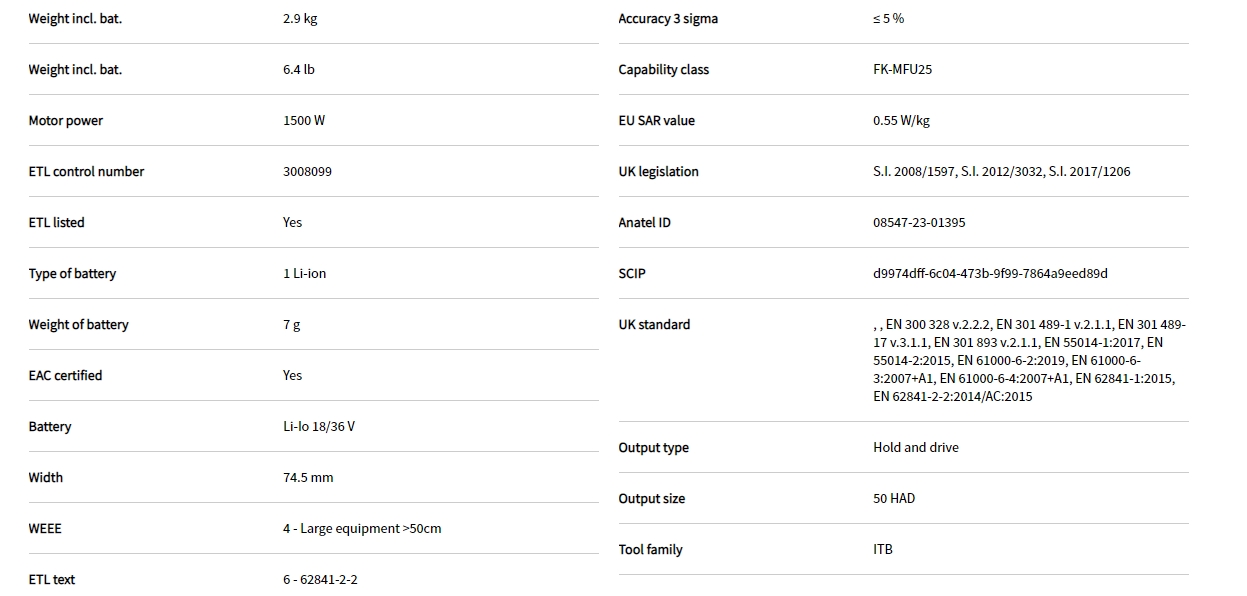Click the Weight of battery 7 g value
This screenshot has width=1247, height=596.
point(291,325)
